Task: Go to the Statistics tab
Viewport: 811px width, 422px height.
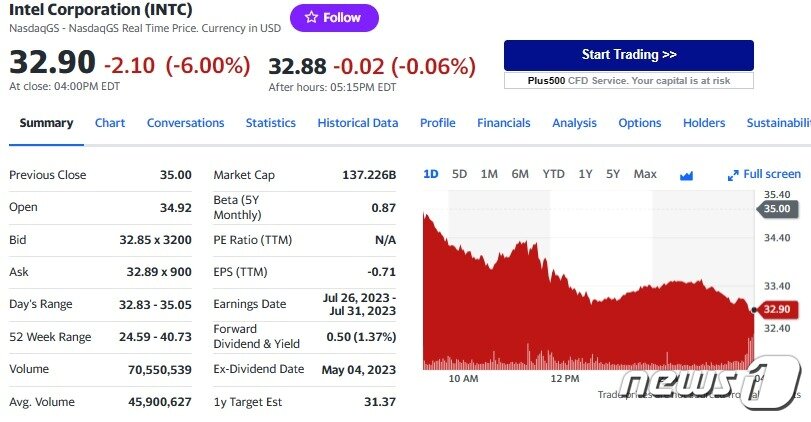Action: pyautogui.click(x=271, y=123)
